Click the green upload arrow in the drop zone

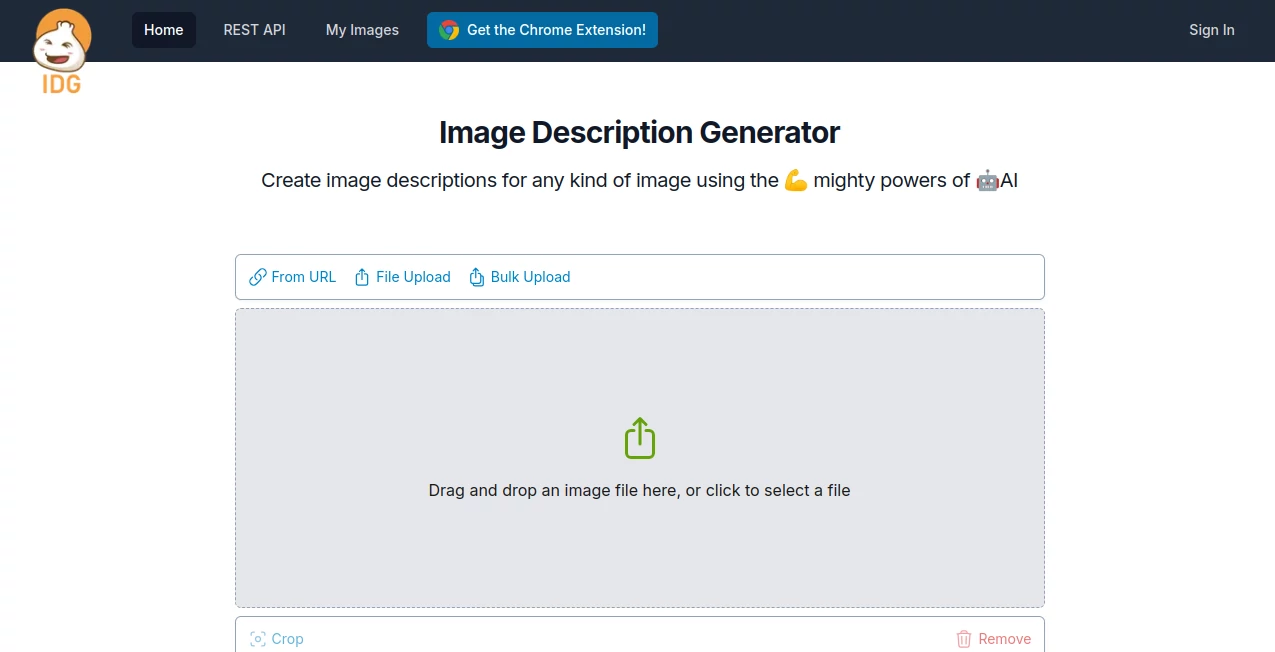coord(639,437)
